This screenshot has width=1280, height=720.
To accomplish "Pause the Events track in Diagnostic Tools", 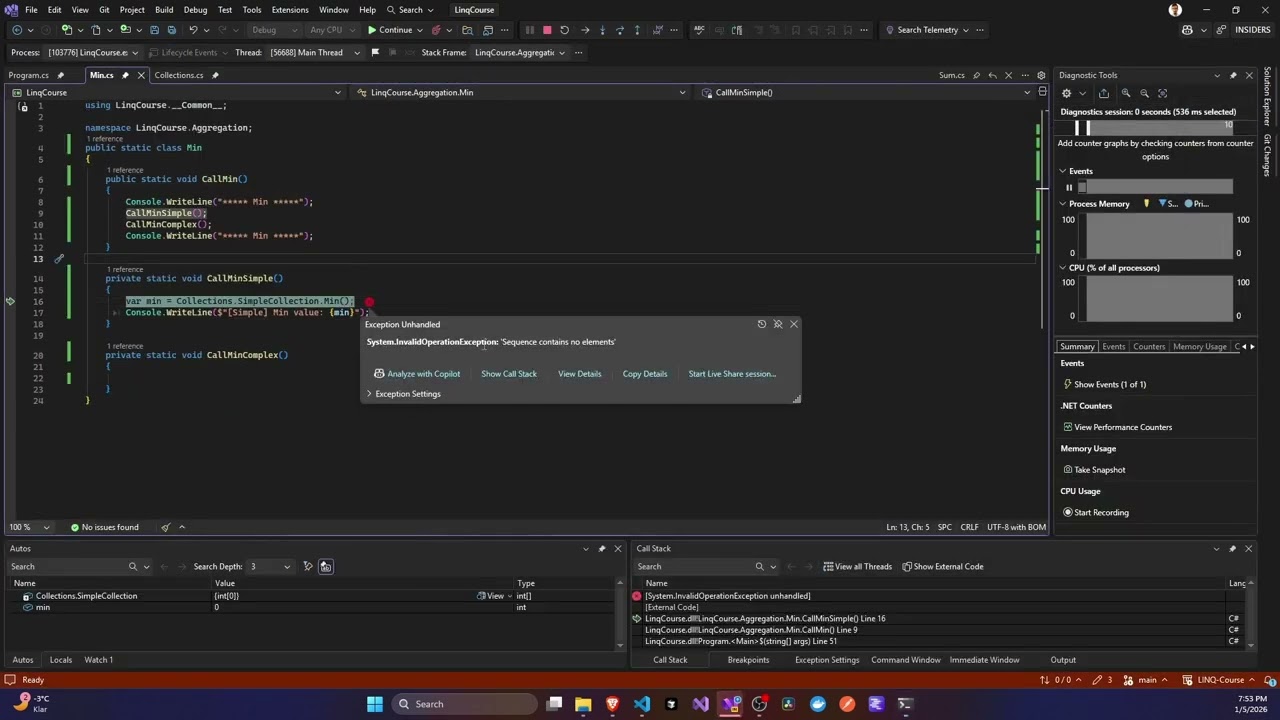I will tap(1069, 187).
